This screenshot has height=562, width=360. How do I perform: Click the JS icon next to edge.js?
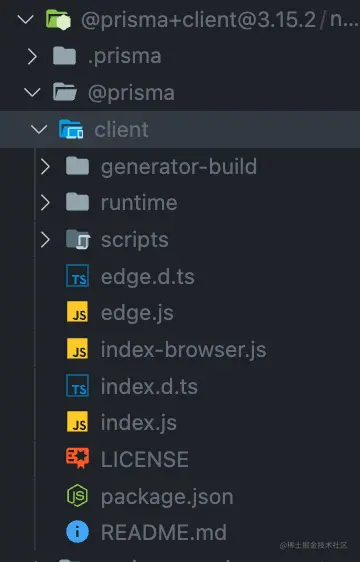77,312
